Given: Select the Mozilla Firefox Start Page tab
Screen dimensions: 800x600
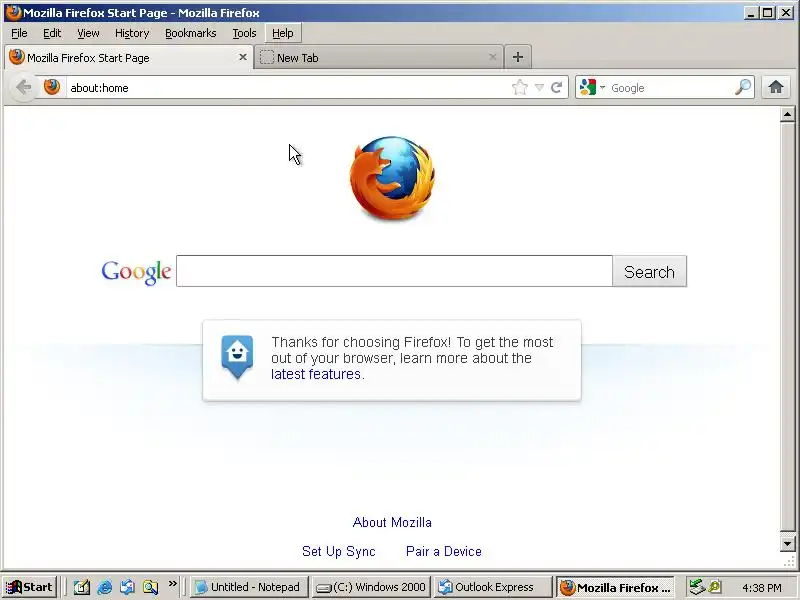Looking at the screenshot, I should click(x=129, y=57).
